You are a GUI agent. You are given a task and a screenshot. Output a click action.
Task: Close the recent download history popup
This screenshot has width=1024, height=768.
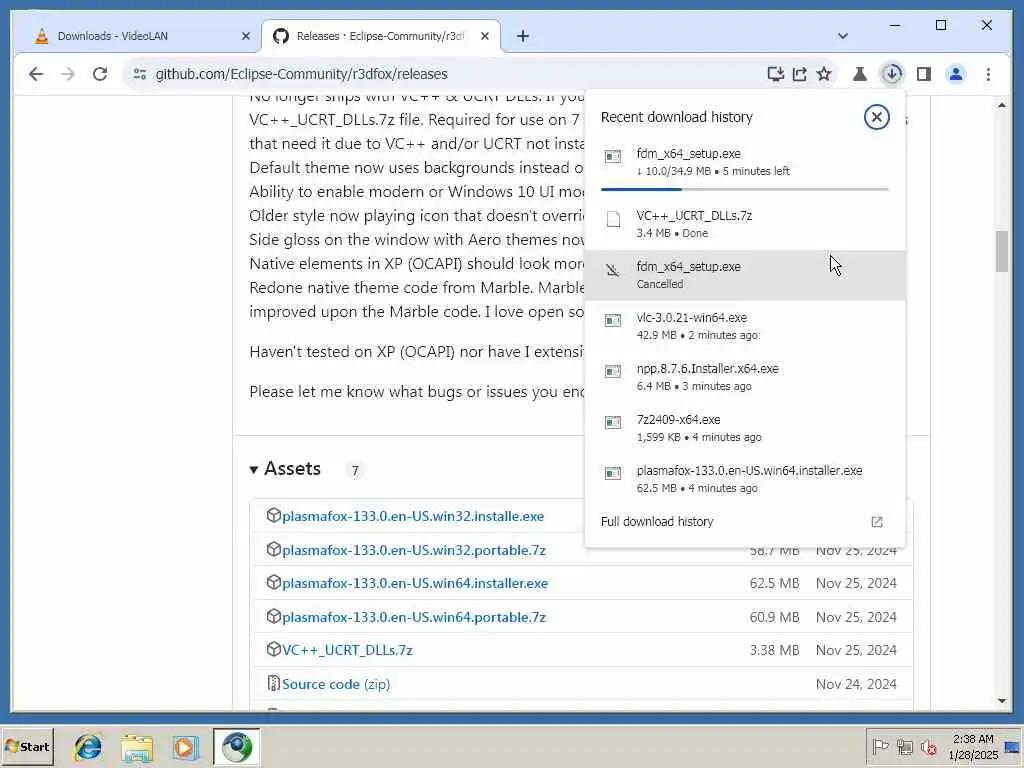click(x=876, y=118)
